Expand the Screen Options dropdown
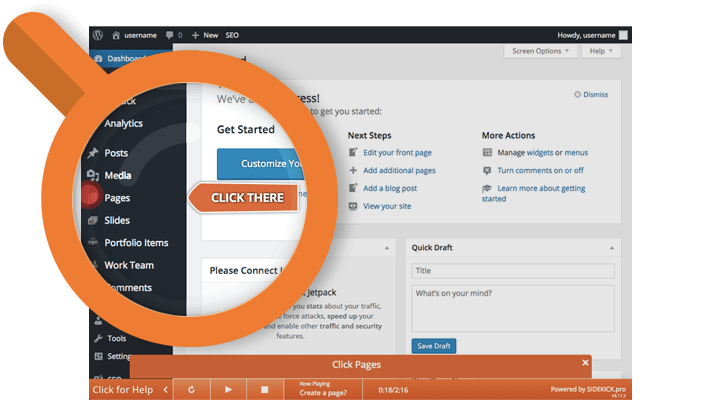This screenshot has width=720, height=420. tap(540, 51)
